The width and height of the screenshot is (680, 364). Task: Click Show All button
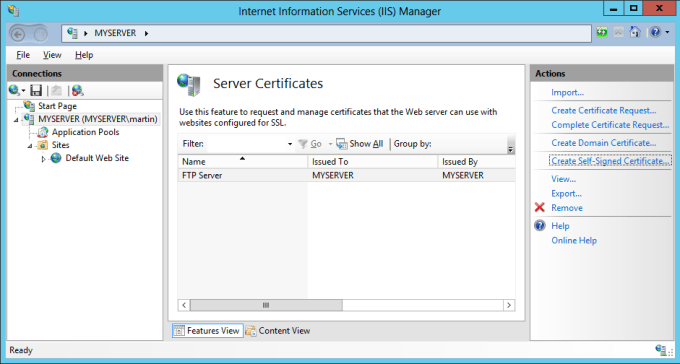360,144
